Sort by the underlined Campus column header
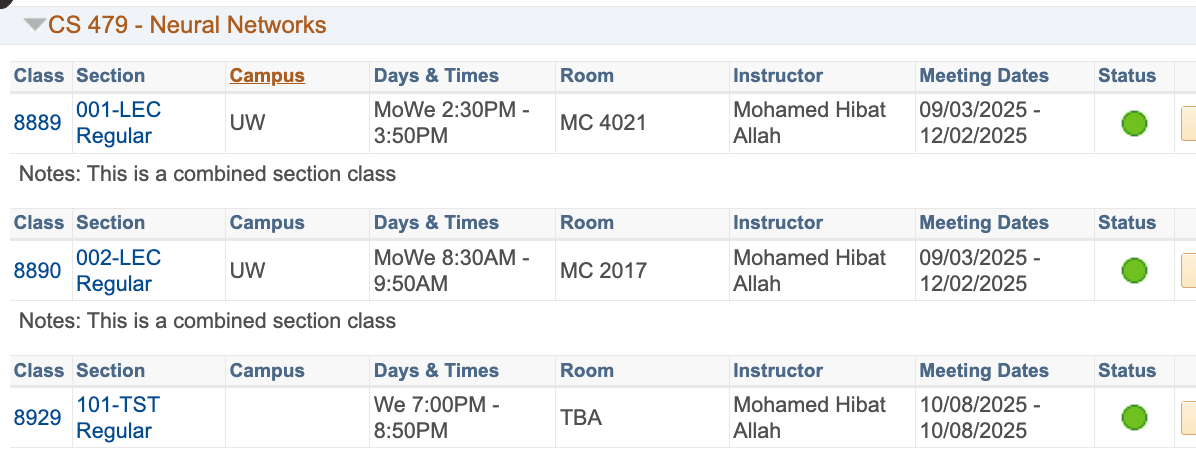The width and height of the screenshot is (1196, 458). 267,76
